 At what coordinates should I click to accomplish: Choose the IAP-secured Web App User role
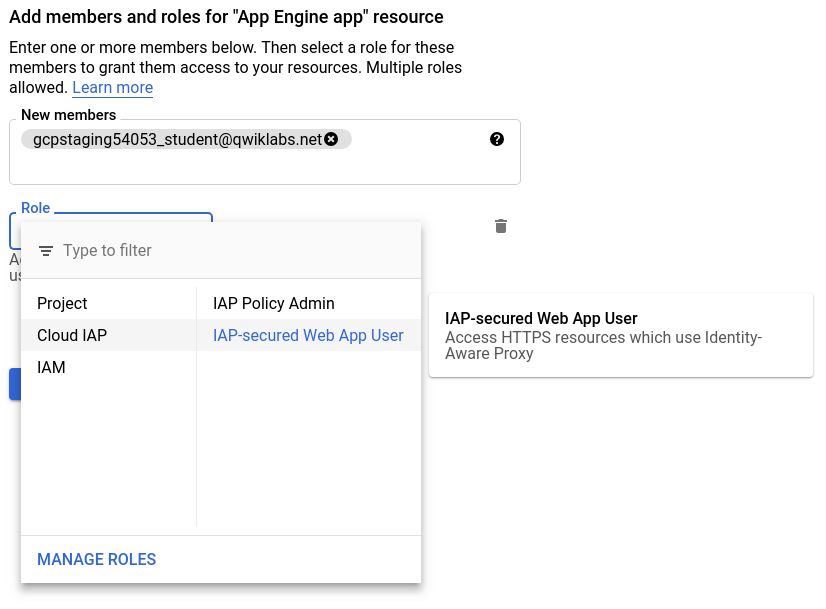coord(308,335)
